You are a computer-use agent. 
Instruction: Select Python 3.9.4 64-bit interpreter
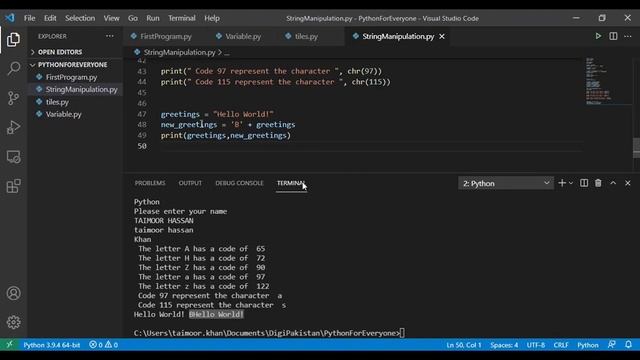[51, 345]
